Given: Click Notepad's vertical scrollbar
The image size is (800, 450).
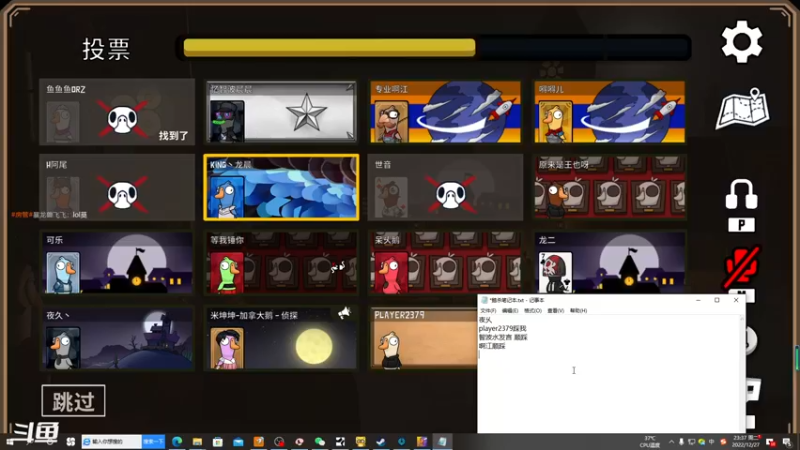Looking at the screenshot, I should click(x=743, y=374).
